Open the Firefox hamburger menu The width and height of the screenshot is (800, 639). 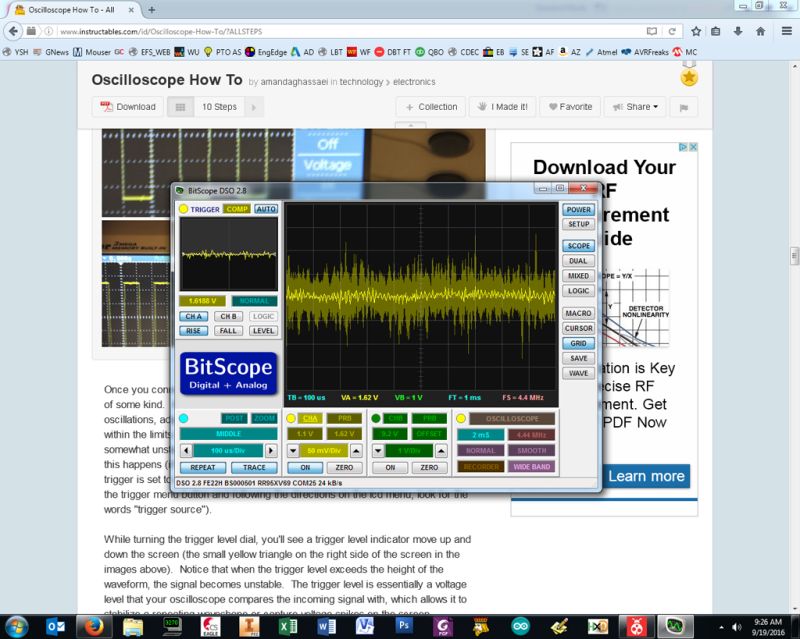click(786, 31)
